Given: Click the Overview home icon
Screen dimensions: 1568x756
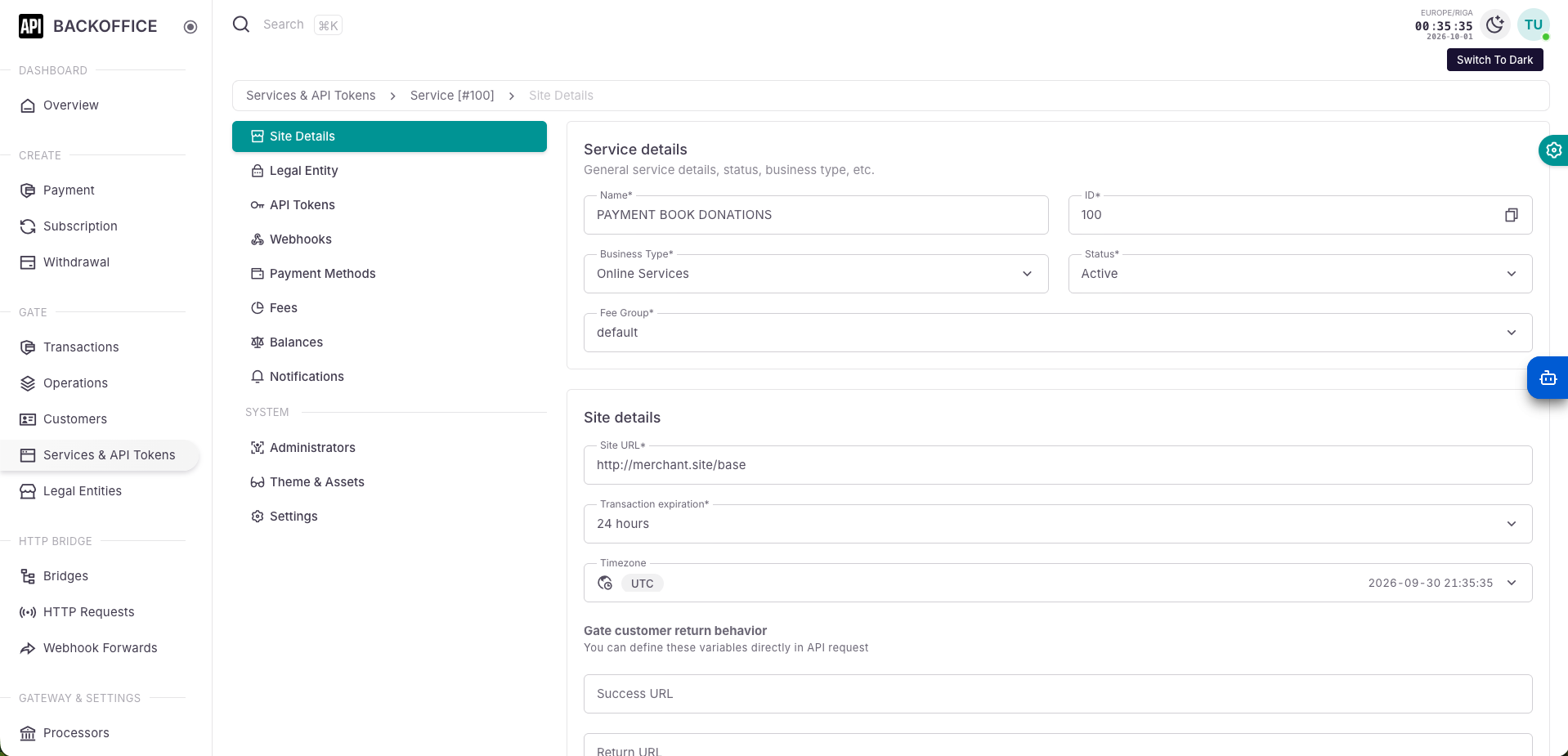Looking at the screenshot, I should 28,105.
